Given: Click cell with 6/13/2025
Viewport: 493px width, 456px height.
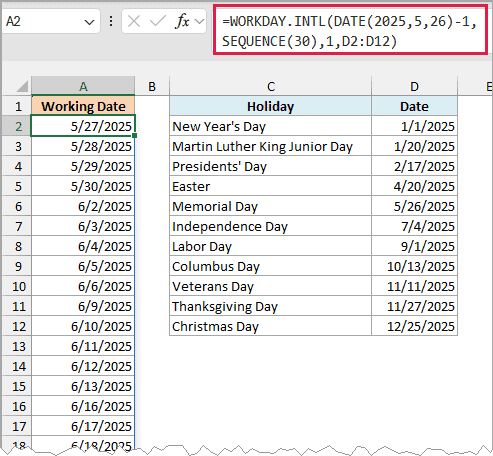Looking at the screenshot, I should tap(83, 386).
